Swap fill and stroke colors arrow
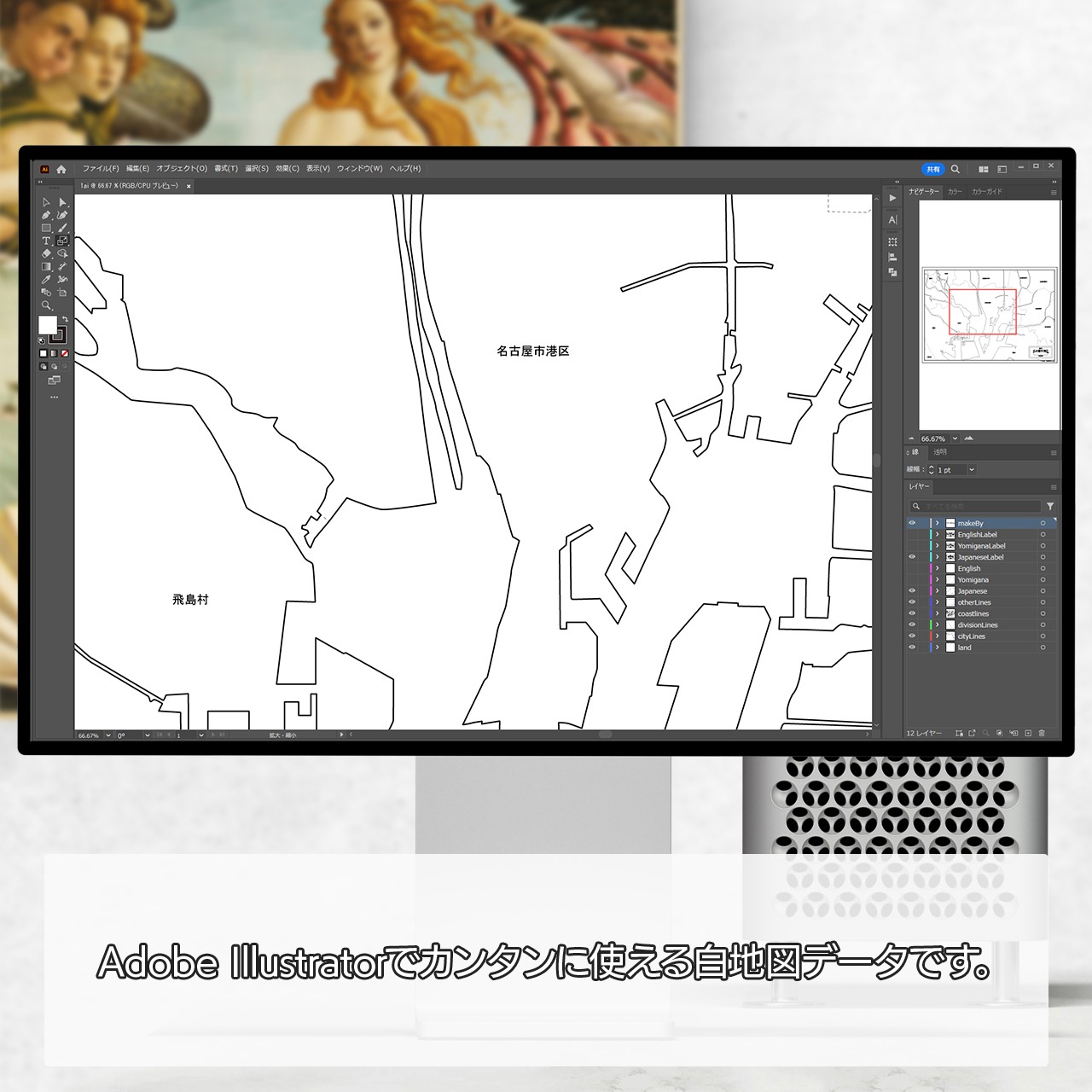The width and height of the screenshot is (1092, 1092). coord(65,319)
